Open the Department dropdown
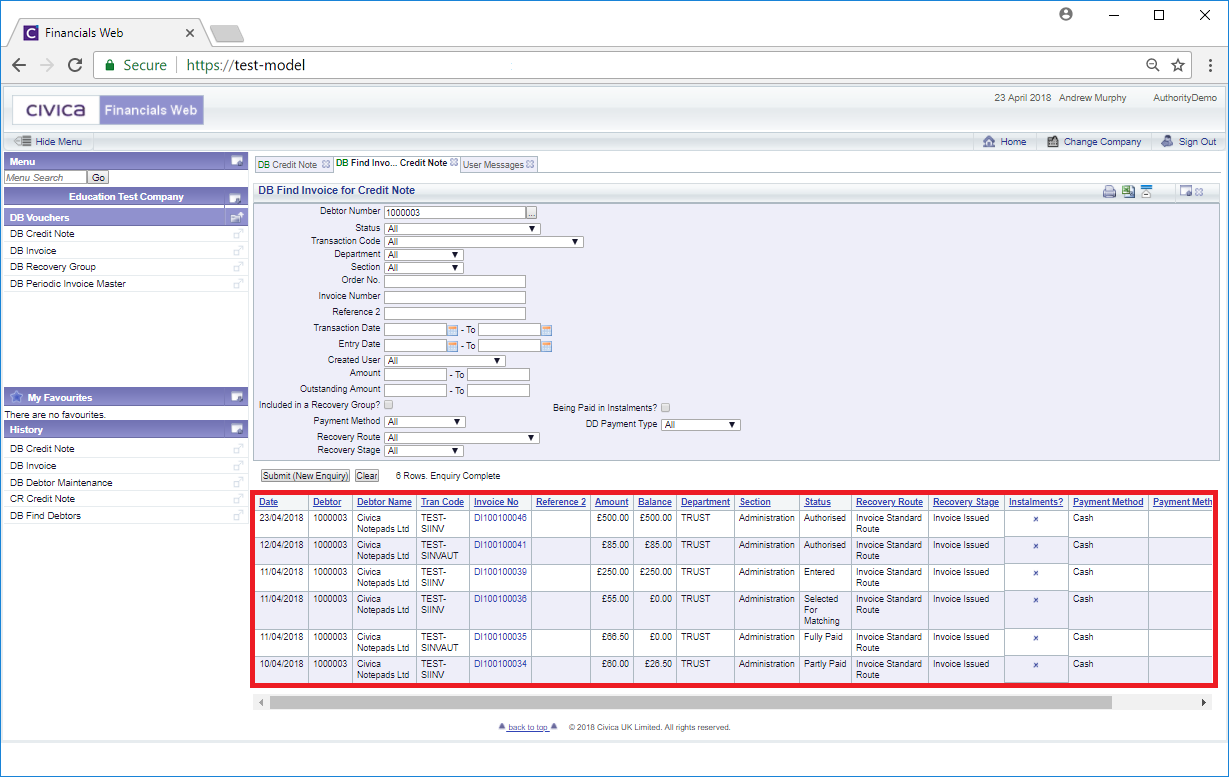 [424, 255]
